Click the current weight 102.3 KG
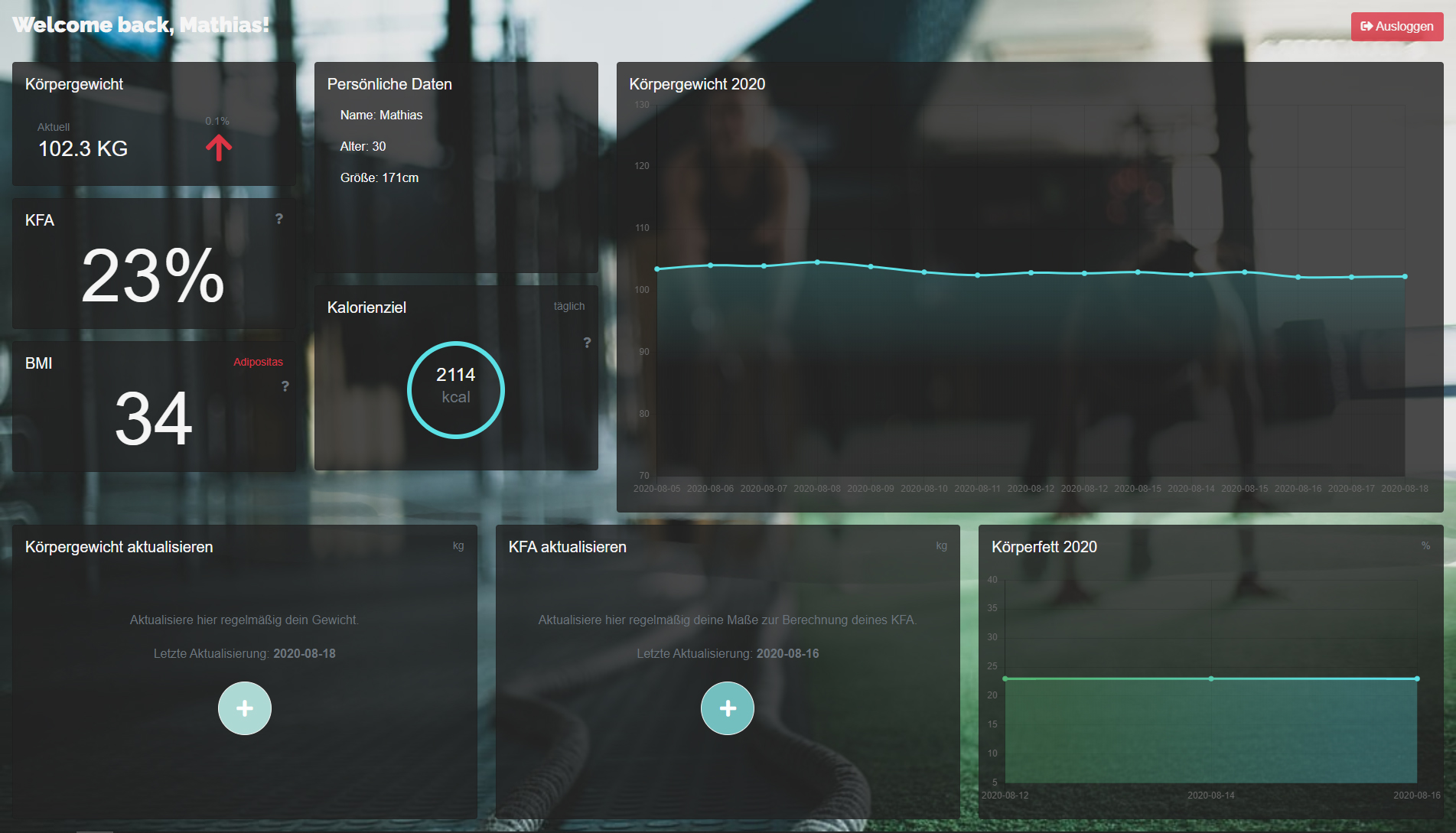This screenshot has height=833, width=1456. (x=83, y=148)
